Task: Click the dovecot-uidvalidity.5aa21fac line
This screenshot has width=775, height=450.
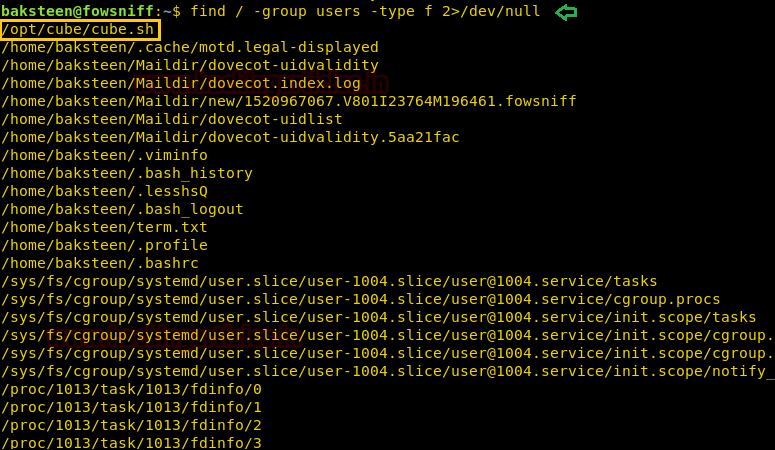Action: tap(230, 137)
